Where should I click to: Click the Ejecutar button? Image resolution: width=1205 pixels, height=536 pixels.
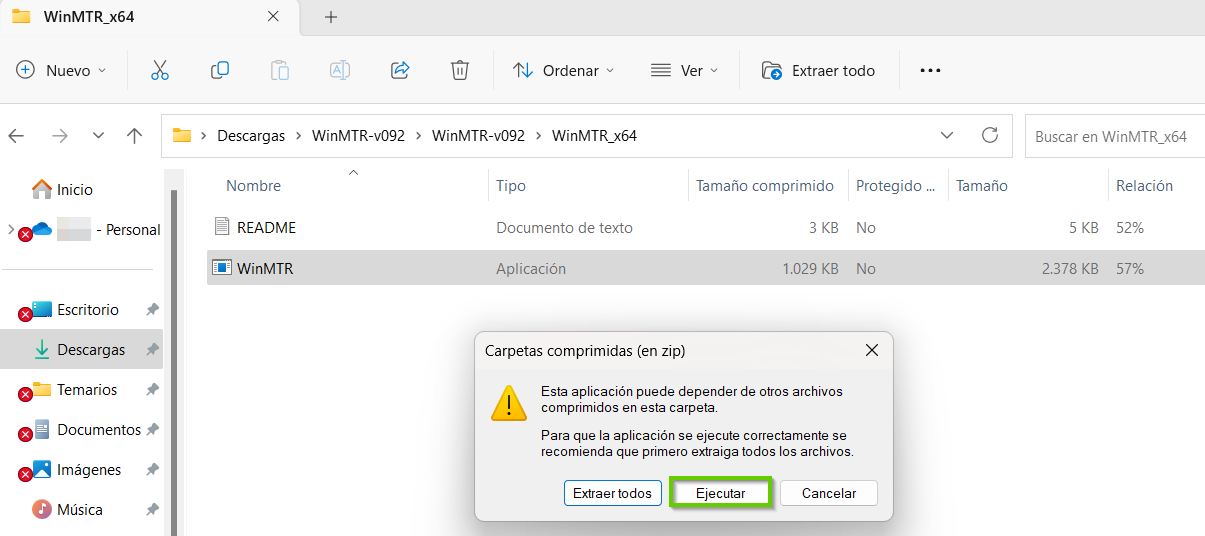click(x=721, y=493)
